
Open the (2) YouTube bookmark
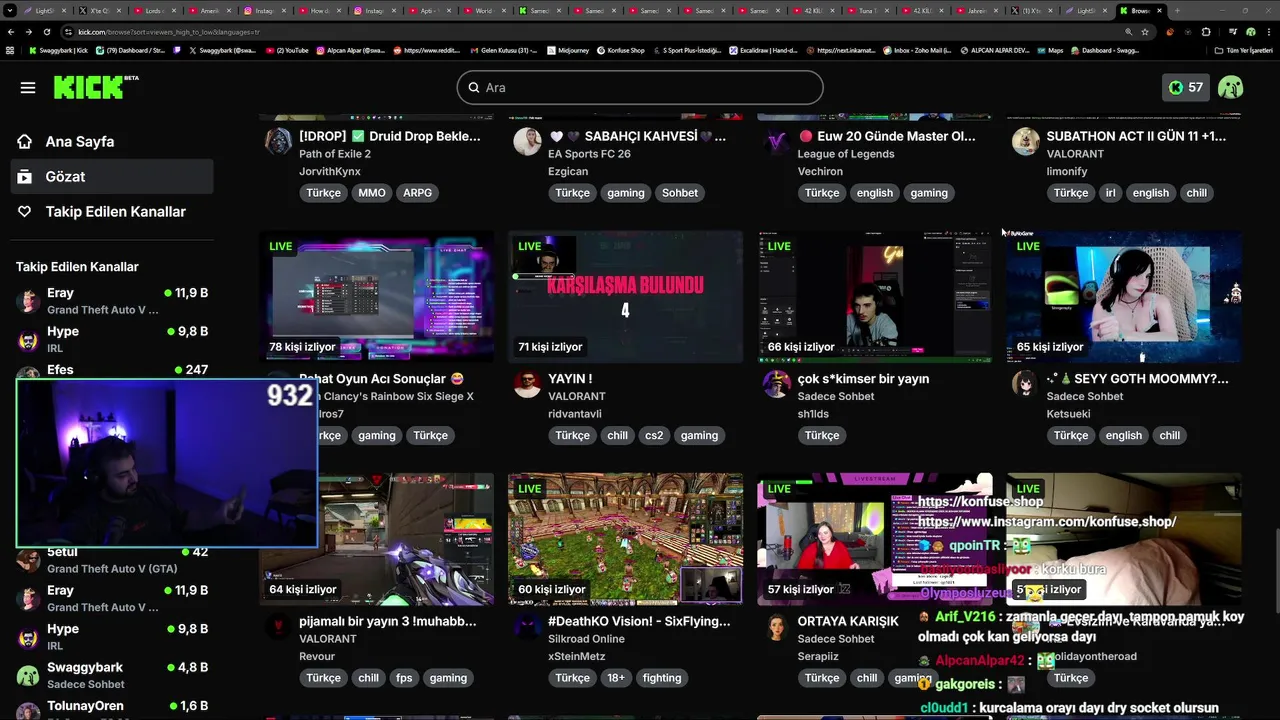(x=287, y=50)
